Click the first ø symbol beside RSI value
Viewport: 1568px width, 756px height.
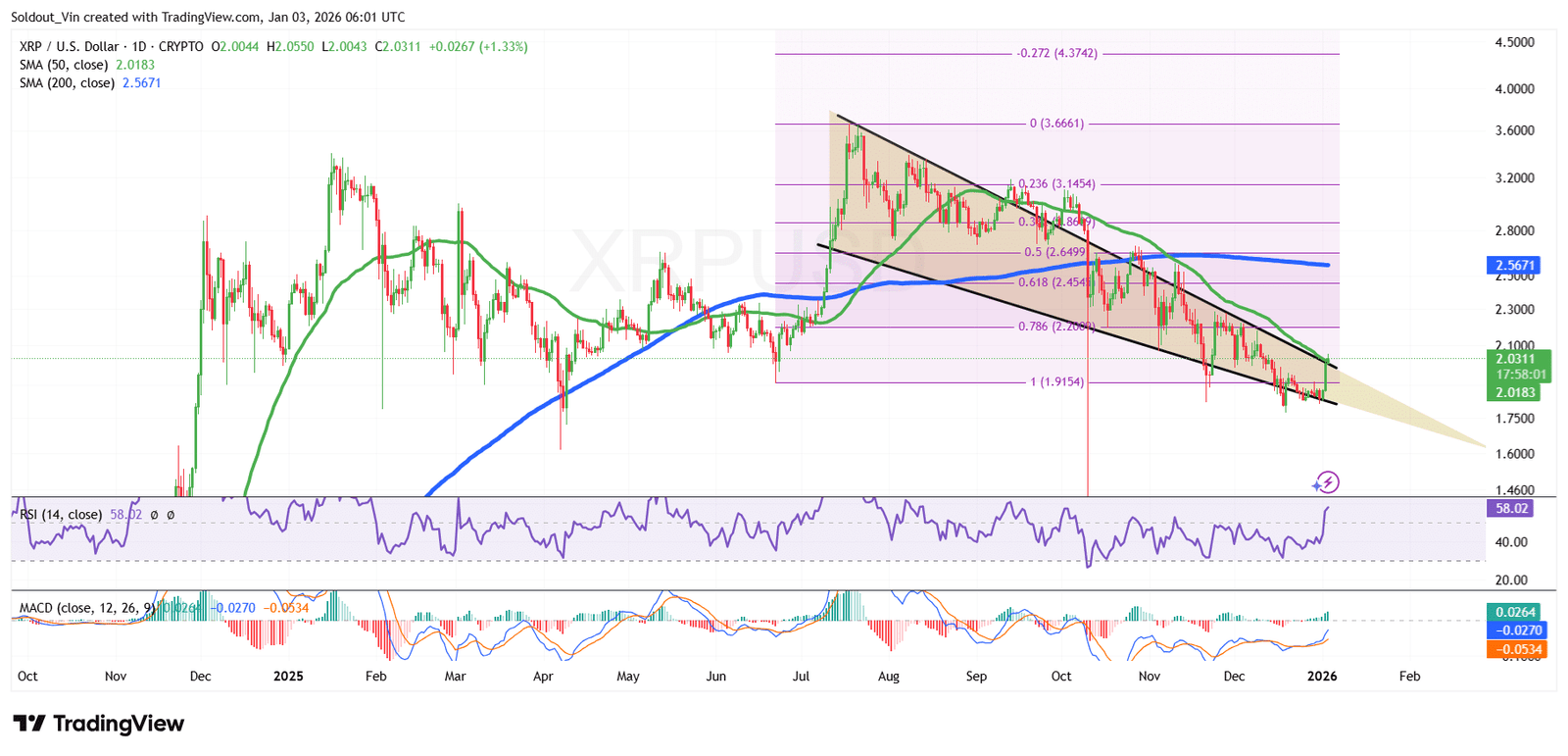pyautogui.click(x=155, y=515)
